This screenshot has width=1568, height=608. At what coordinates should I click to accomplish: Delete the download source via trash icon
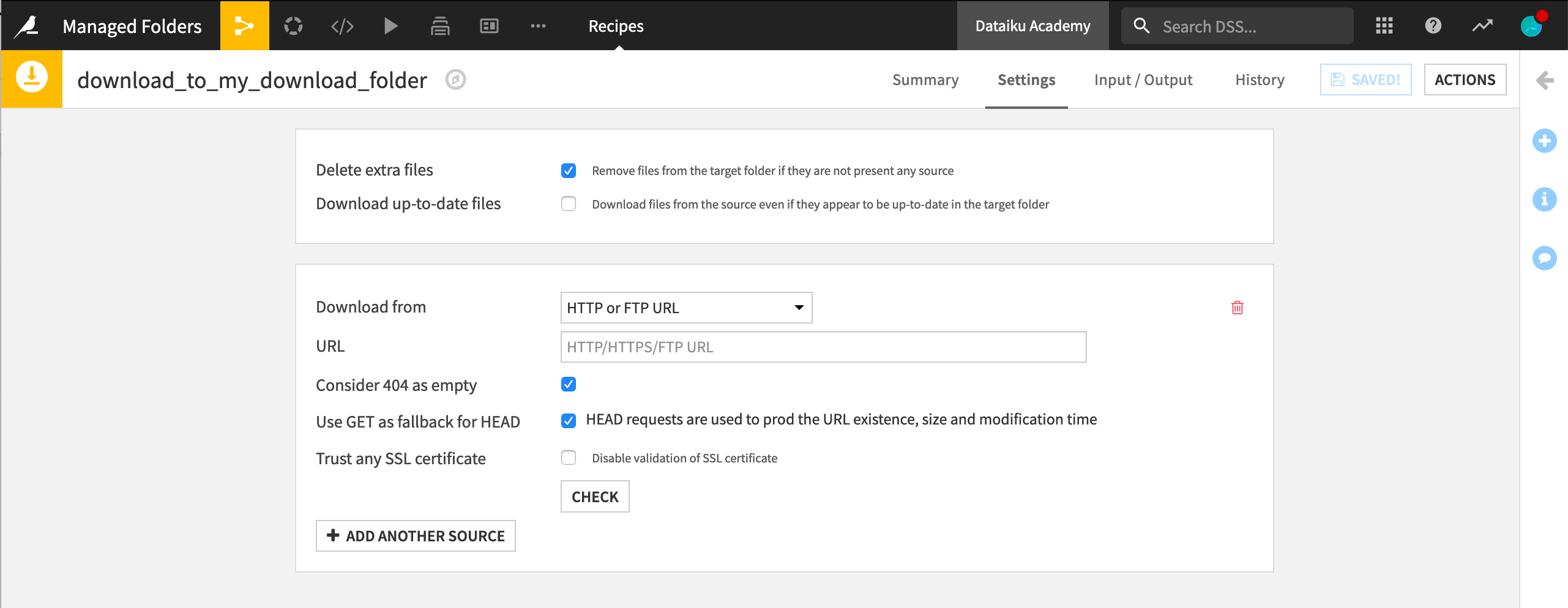coord(1237,308)
